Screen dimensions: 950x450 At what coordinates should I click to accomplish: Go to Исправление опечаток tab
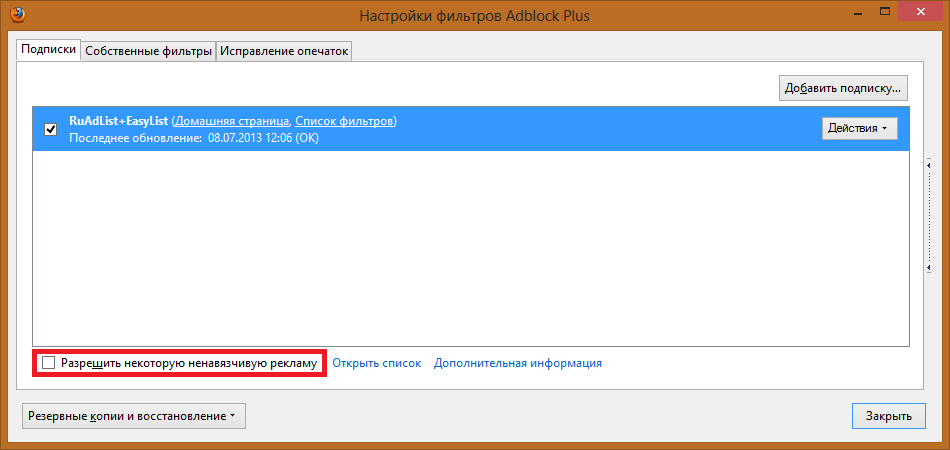tap(284, 51)
